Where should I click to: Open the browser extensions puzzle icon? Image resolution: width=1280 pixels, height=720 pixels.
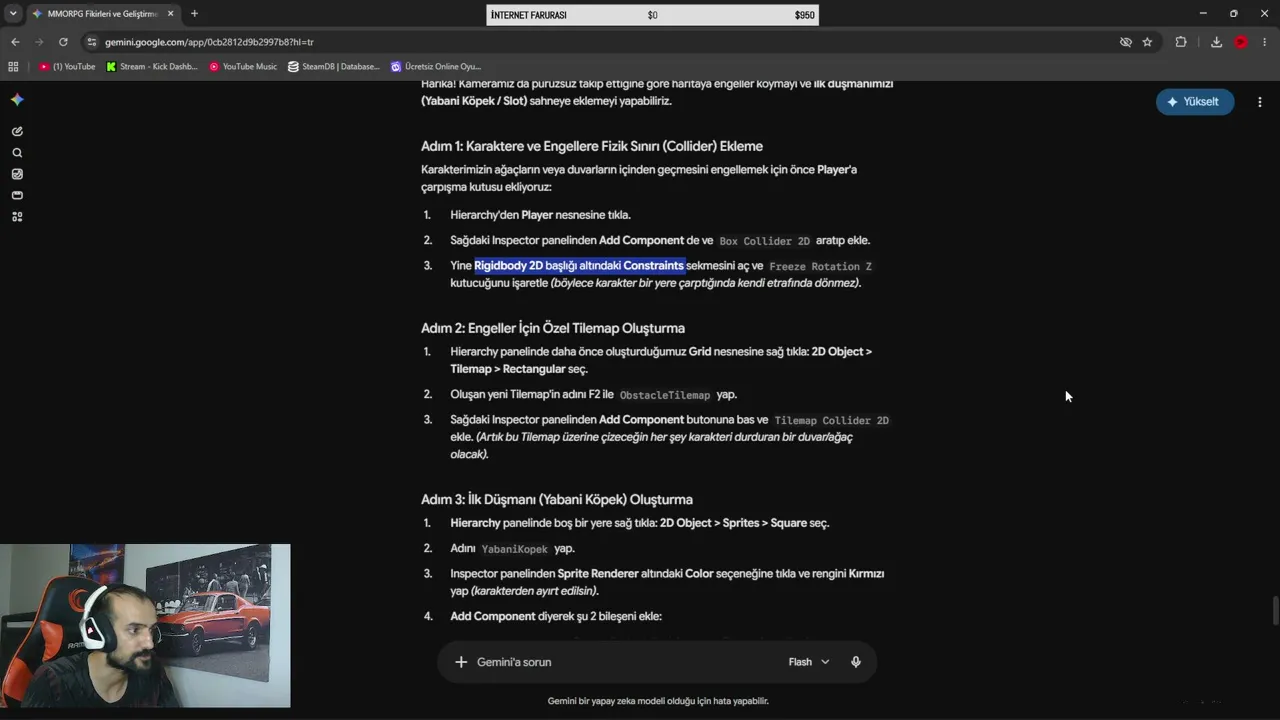[x=1181, y=42]
